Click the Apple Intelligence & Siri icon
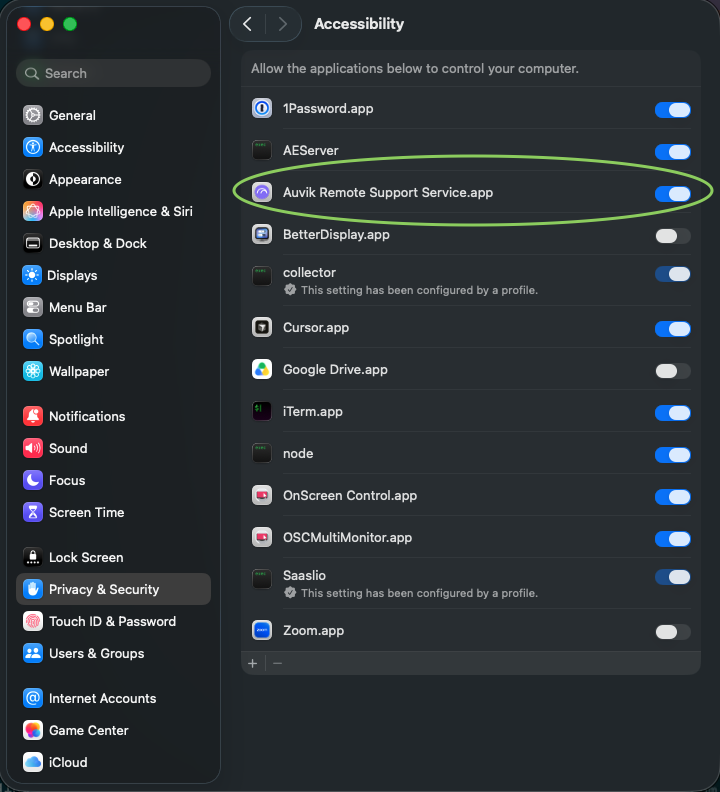The image size is (720, 792). 33,211
